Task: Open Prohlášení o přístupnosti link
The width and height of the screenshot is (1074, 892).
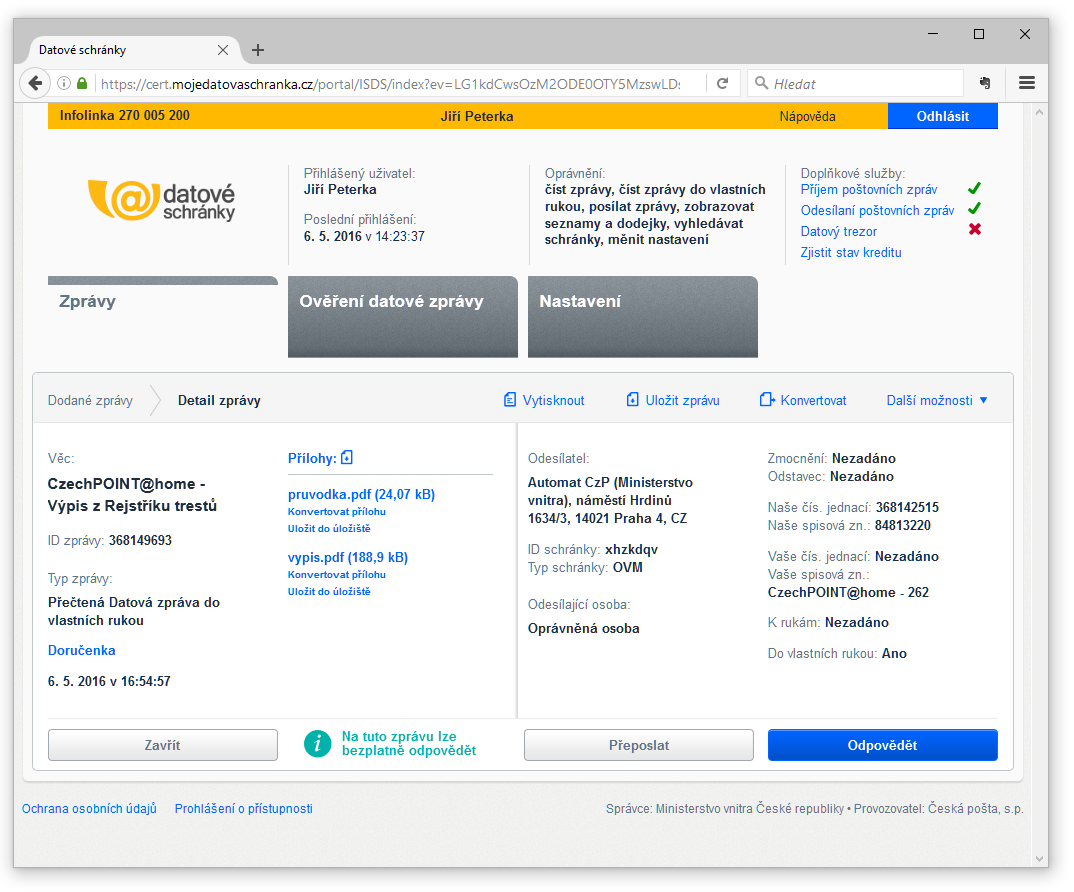Action: (243, 808)
